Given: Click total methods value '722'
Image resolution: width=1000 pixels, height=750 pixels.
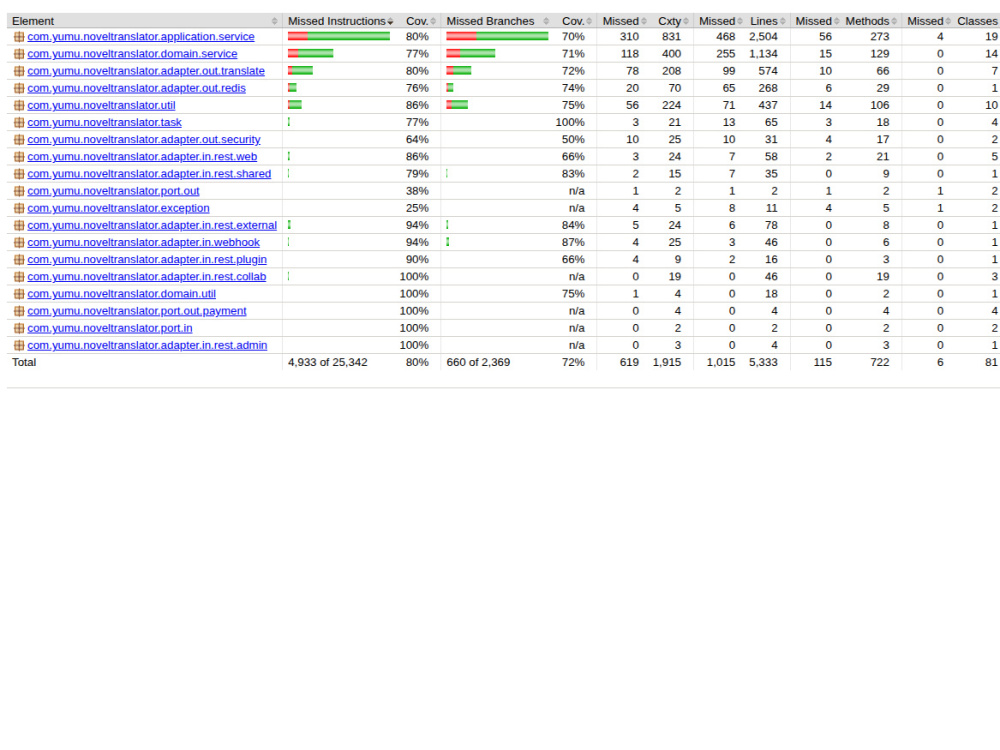Looking at the screenshot, I should click(x=879, y=362).
